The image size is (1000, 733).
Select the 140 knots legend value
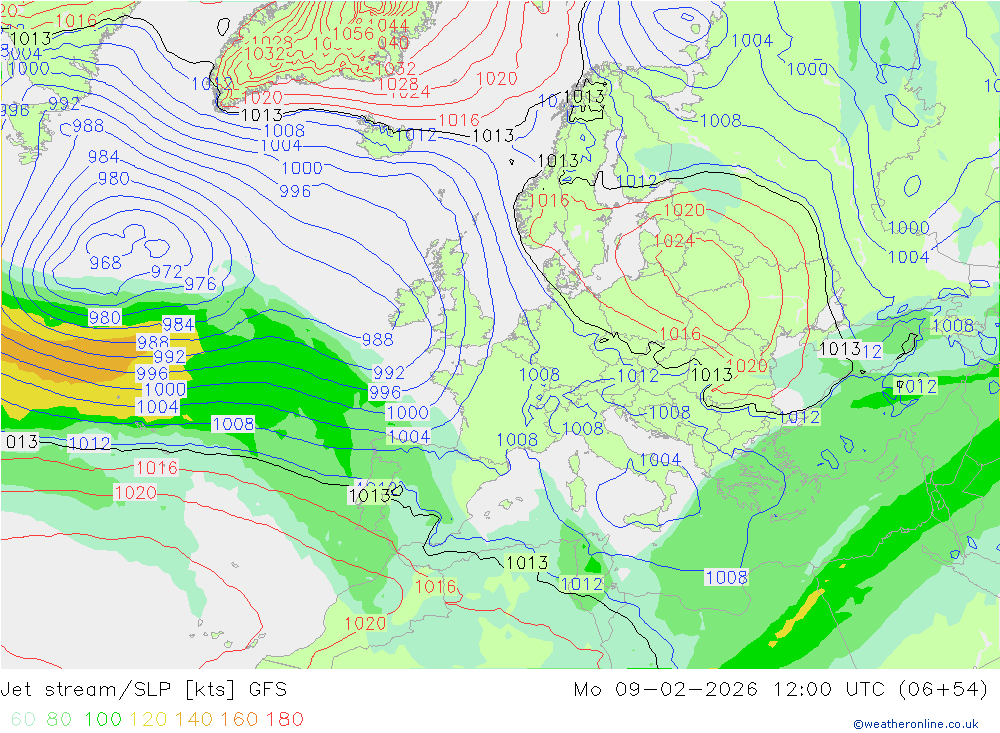click(194, 719)
